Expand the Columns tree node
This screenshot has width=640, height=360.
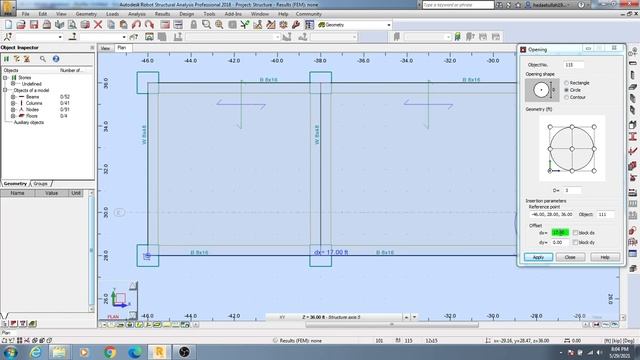click(x=13, y=103)
